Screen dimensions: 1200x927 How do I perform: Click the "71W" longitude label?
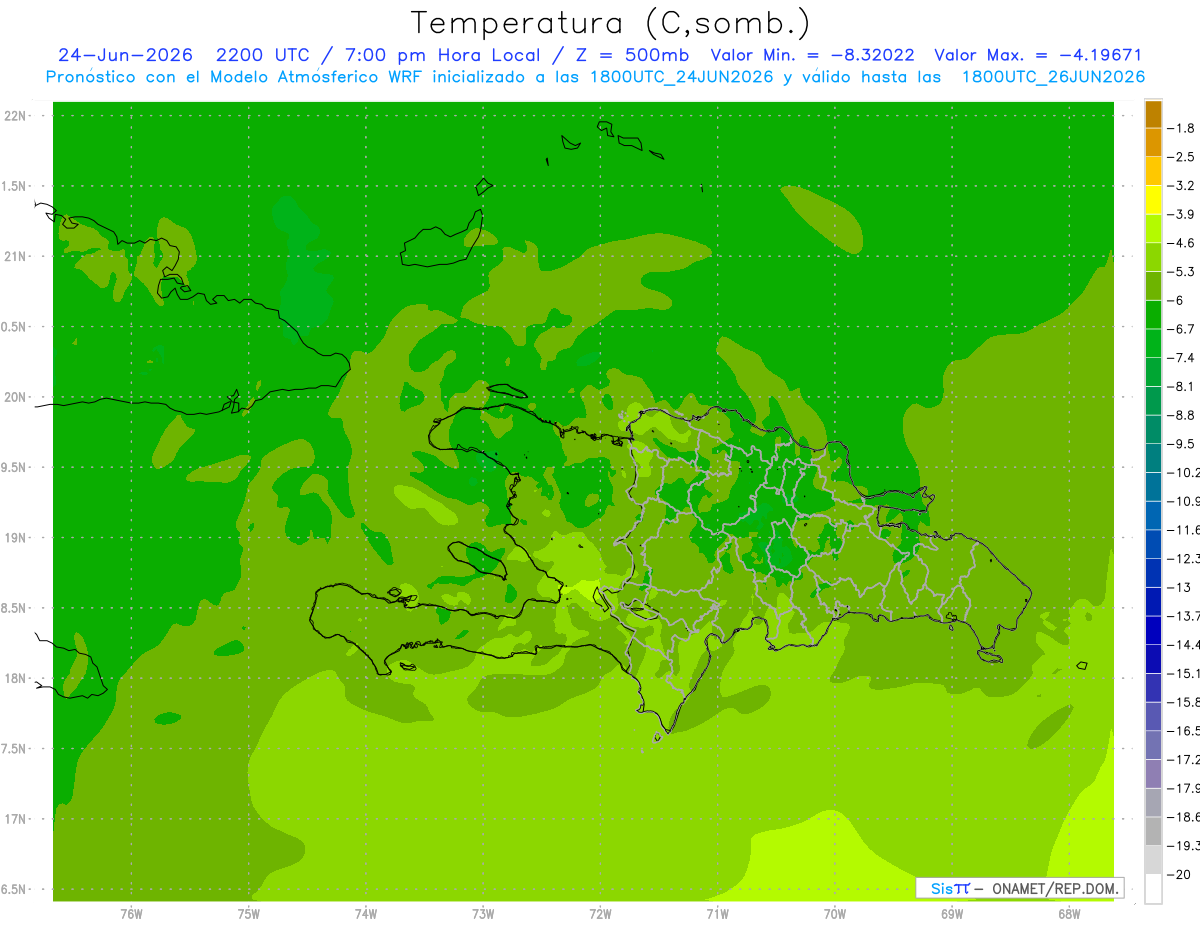point(717,914)
